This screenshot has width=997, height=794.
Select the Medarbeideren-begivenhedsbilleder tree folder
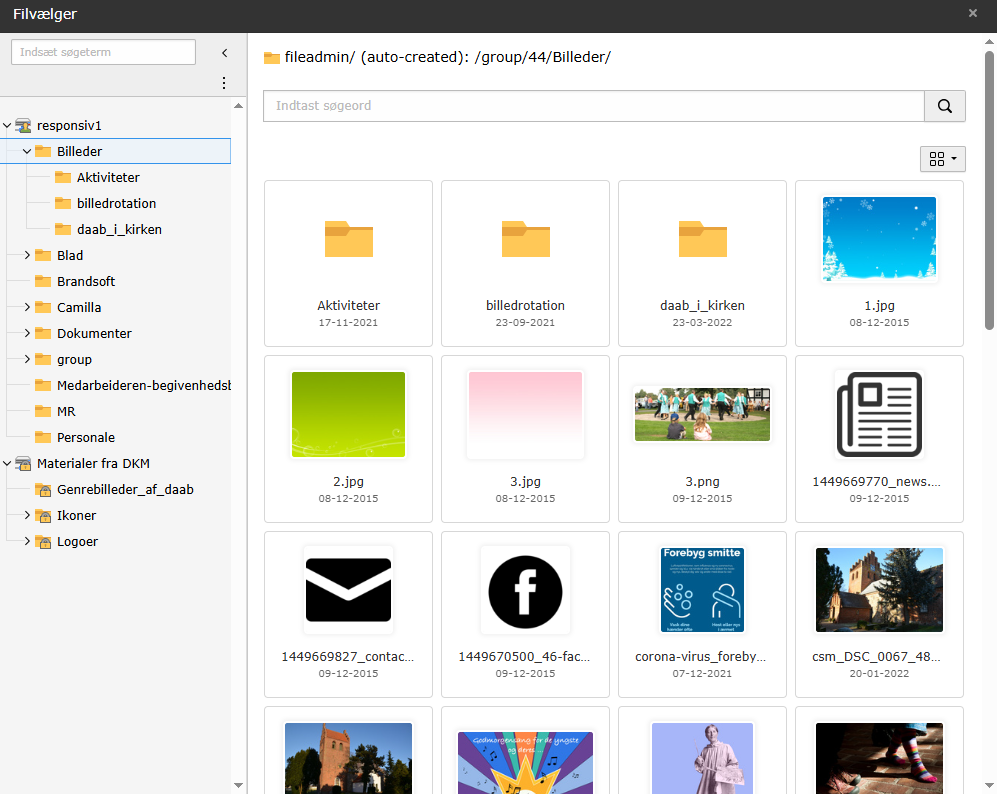tap(144, 386)
